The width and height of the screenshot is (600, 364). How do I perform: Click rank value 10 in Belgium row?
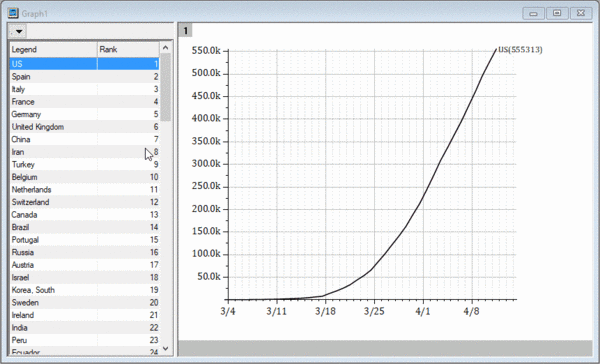click(x=154, y=177)
